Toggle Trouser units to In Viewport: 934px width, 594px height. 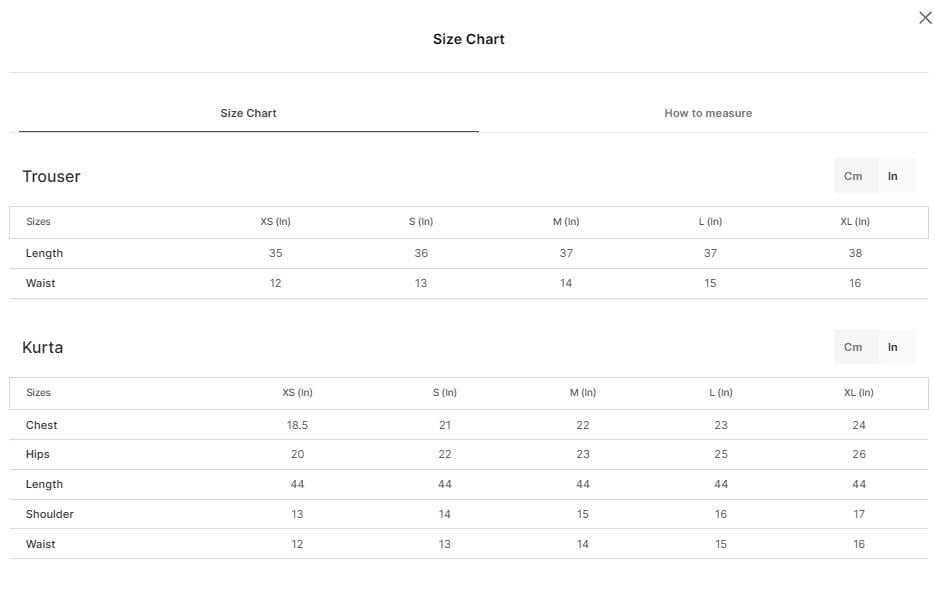click(892, 176)
